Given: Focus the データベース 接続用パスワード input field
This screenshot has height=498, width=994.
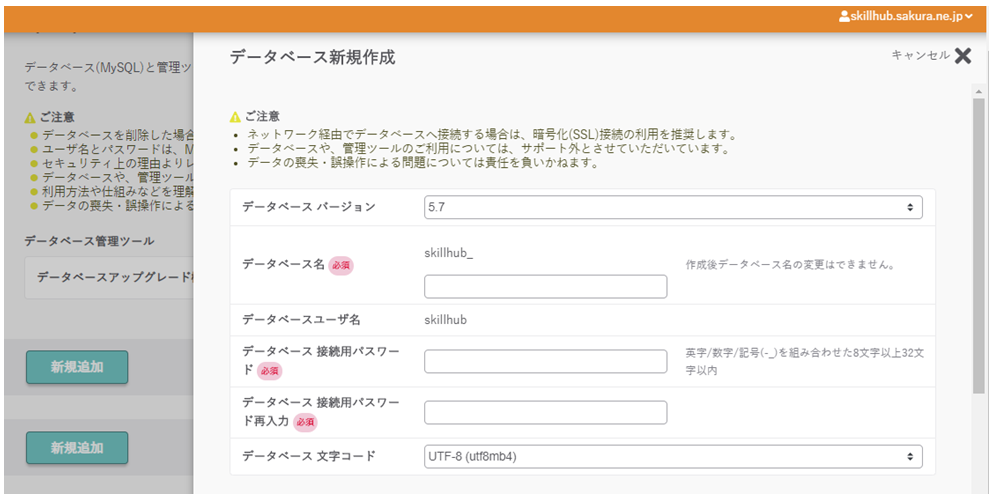Looking at the screenshot, I should 545,361.
